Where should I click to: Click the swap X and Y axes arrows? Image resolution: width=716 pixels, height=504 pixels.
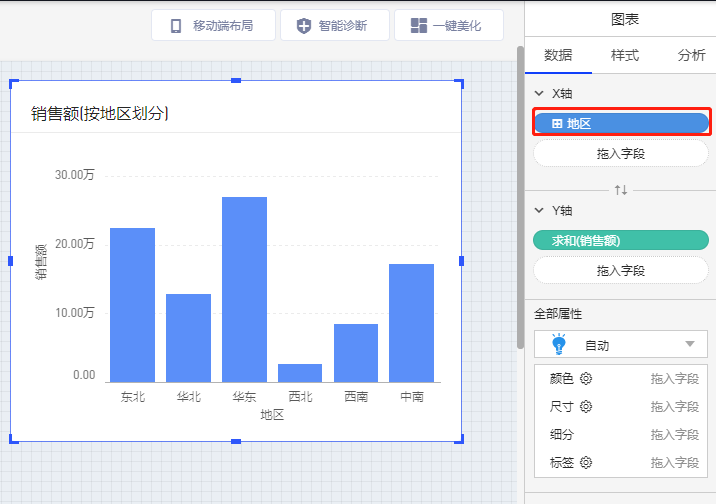(x=621, y=190)
